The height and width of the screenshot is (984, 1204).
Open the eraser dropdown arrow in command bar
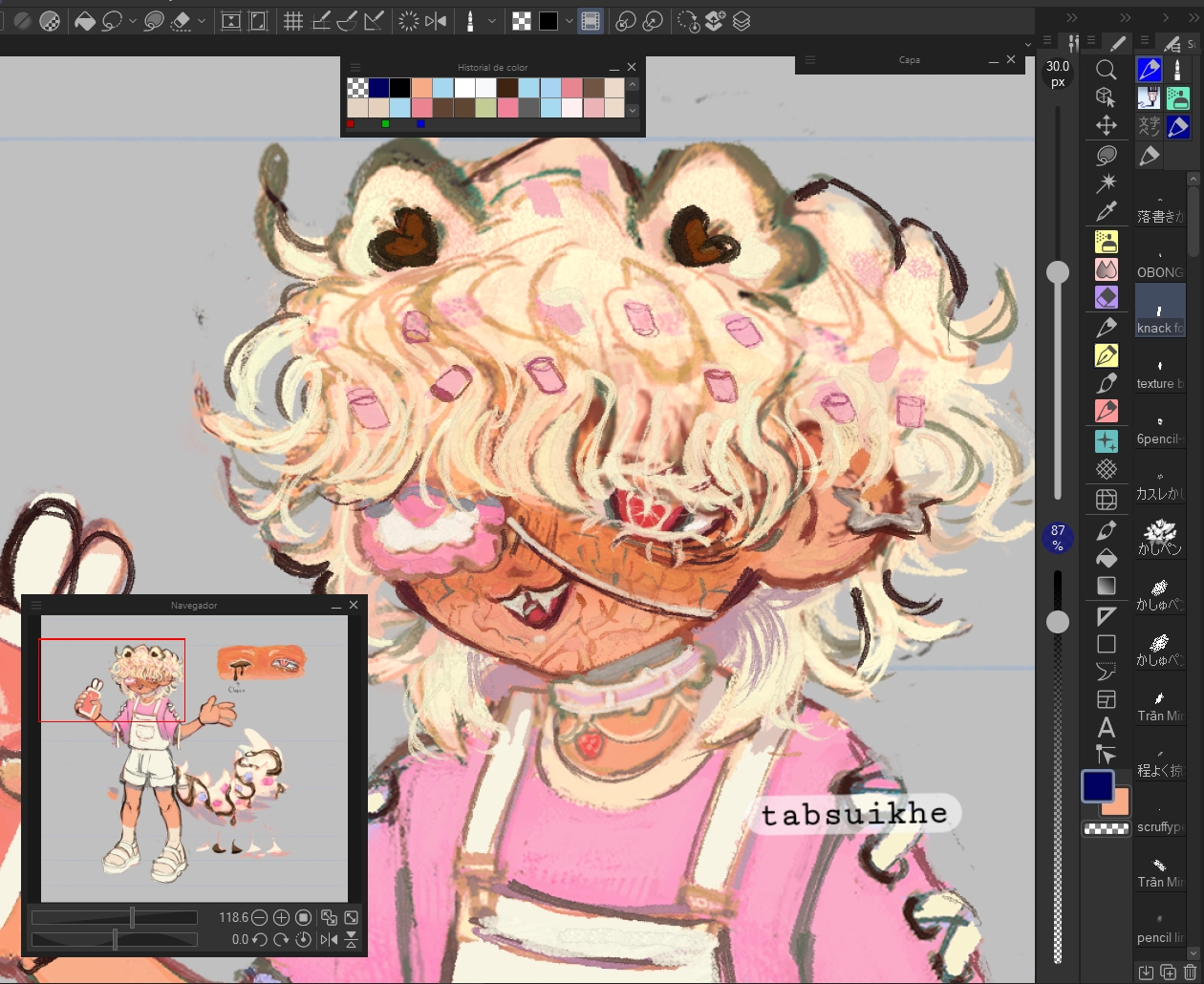click(202, 21)
